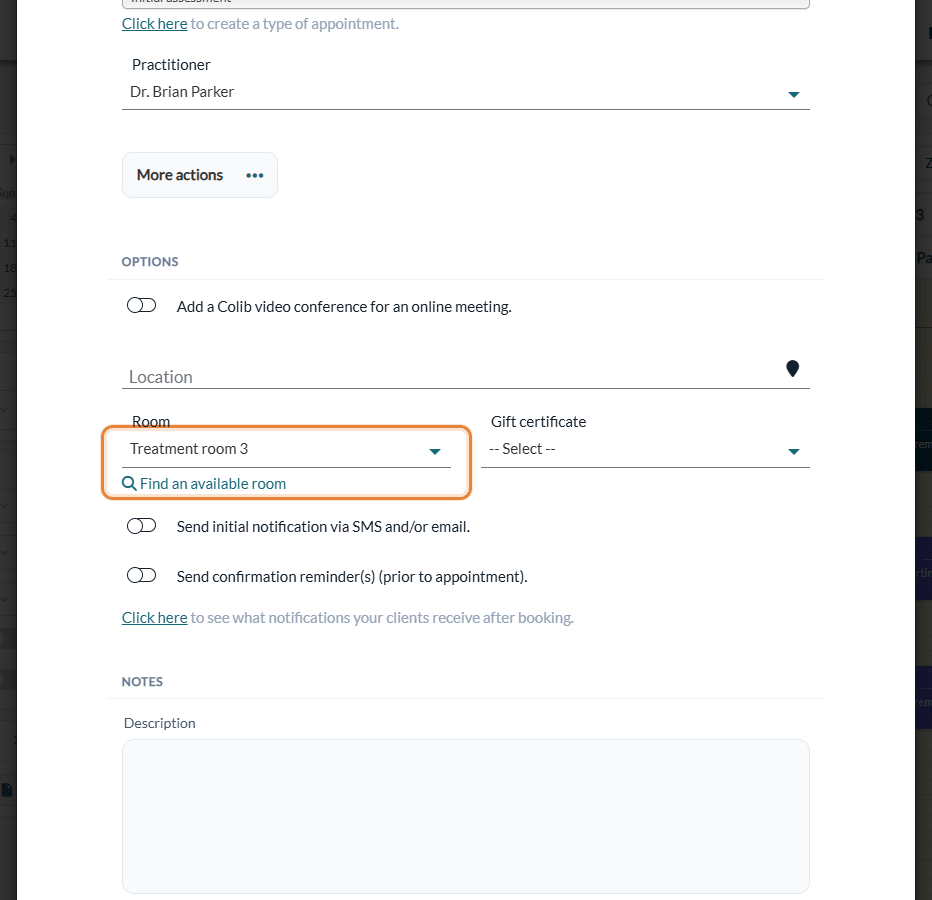Toggle Send confirmation reminder(s) switch
This screenshot has height=900, width=932.
tap(141, 575)
